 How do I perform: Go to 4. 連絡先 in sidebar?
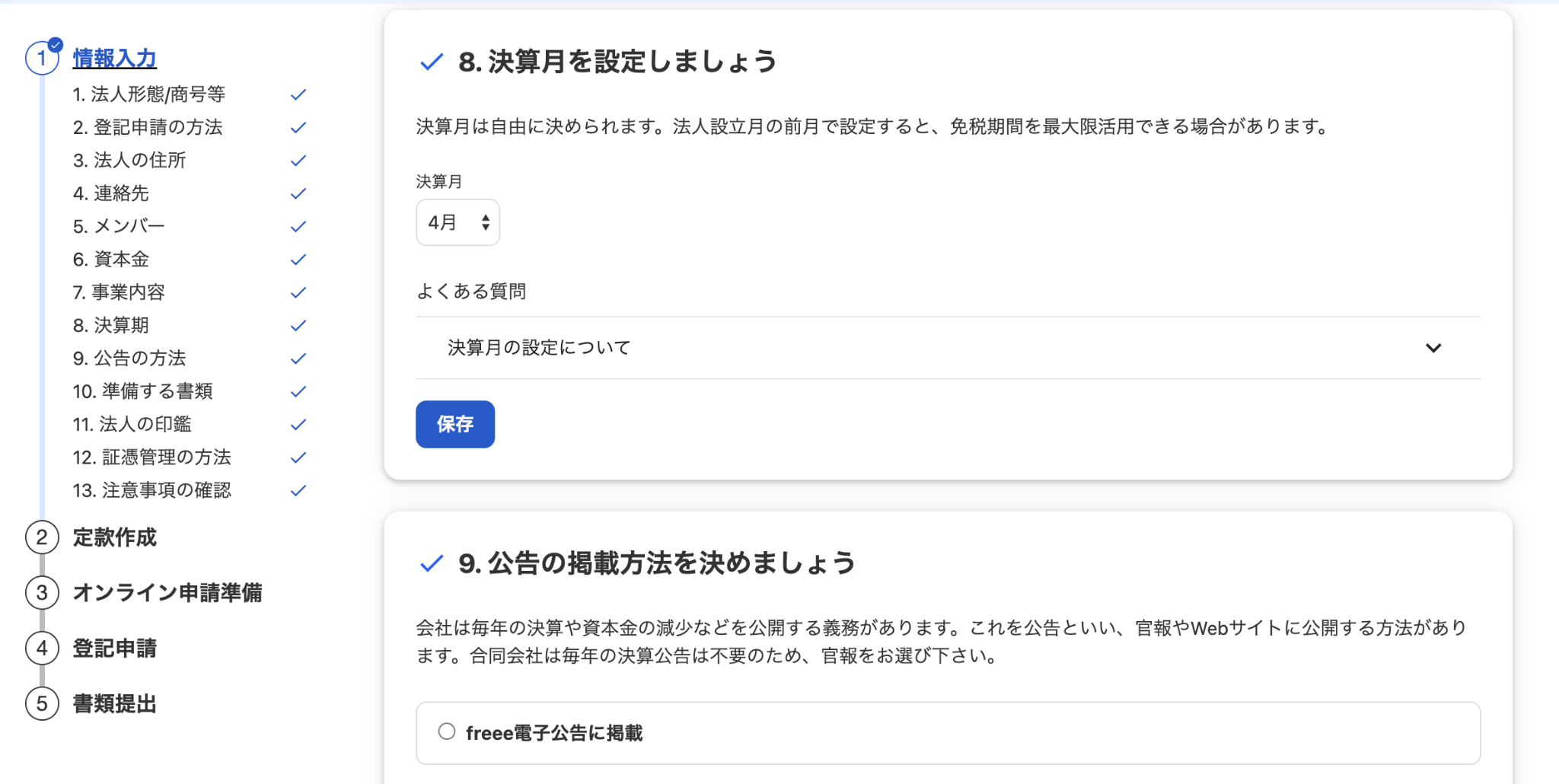pos(111,193)
